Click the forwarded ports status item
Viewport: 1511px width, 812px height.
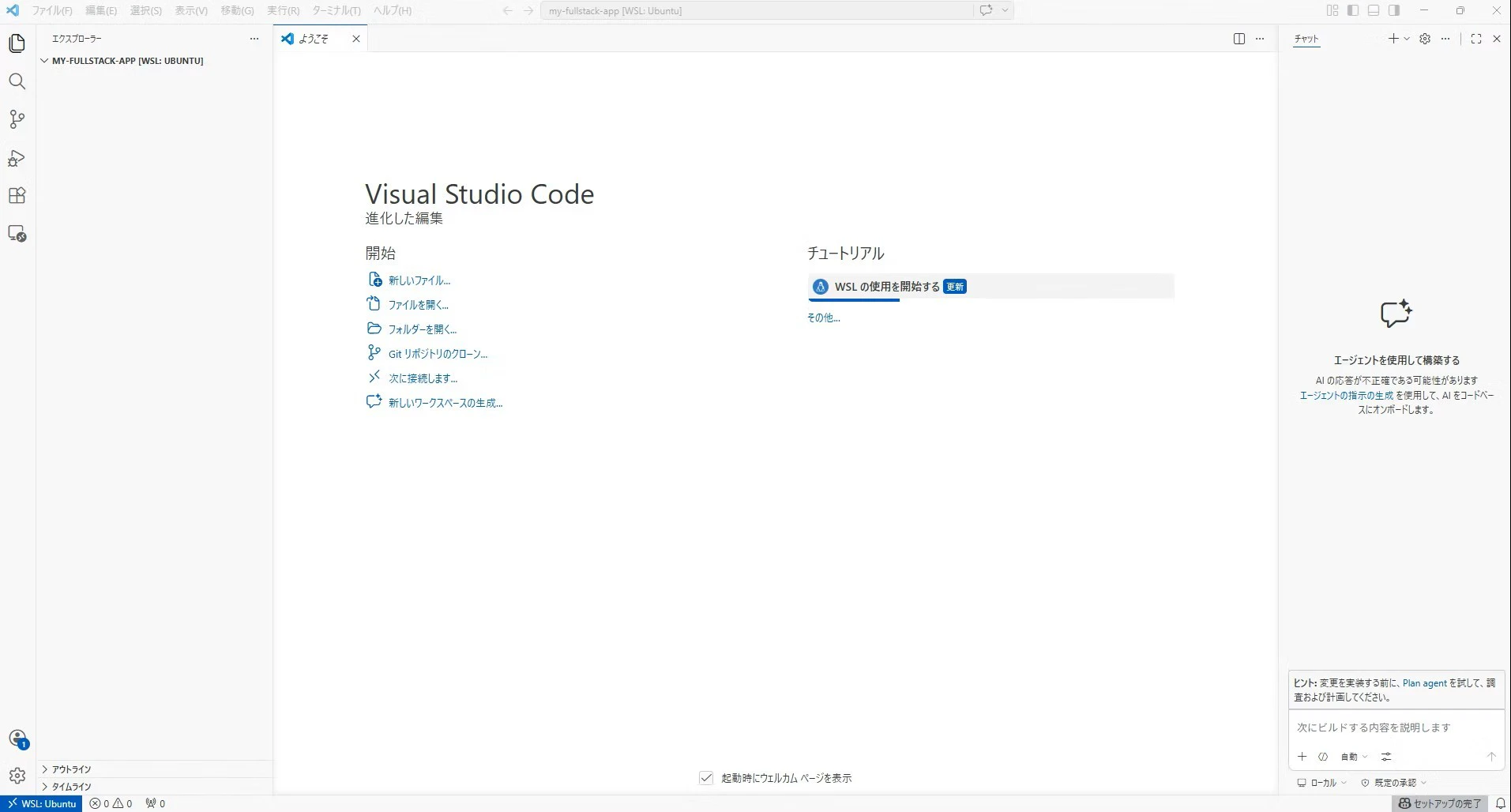tap(156, 803)
